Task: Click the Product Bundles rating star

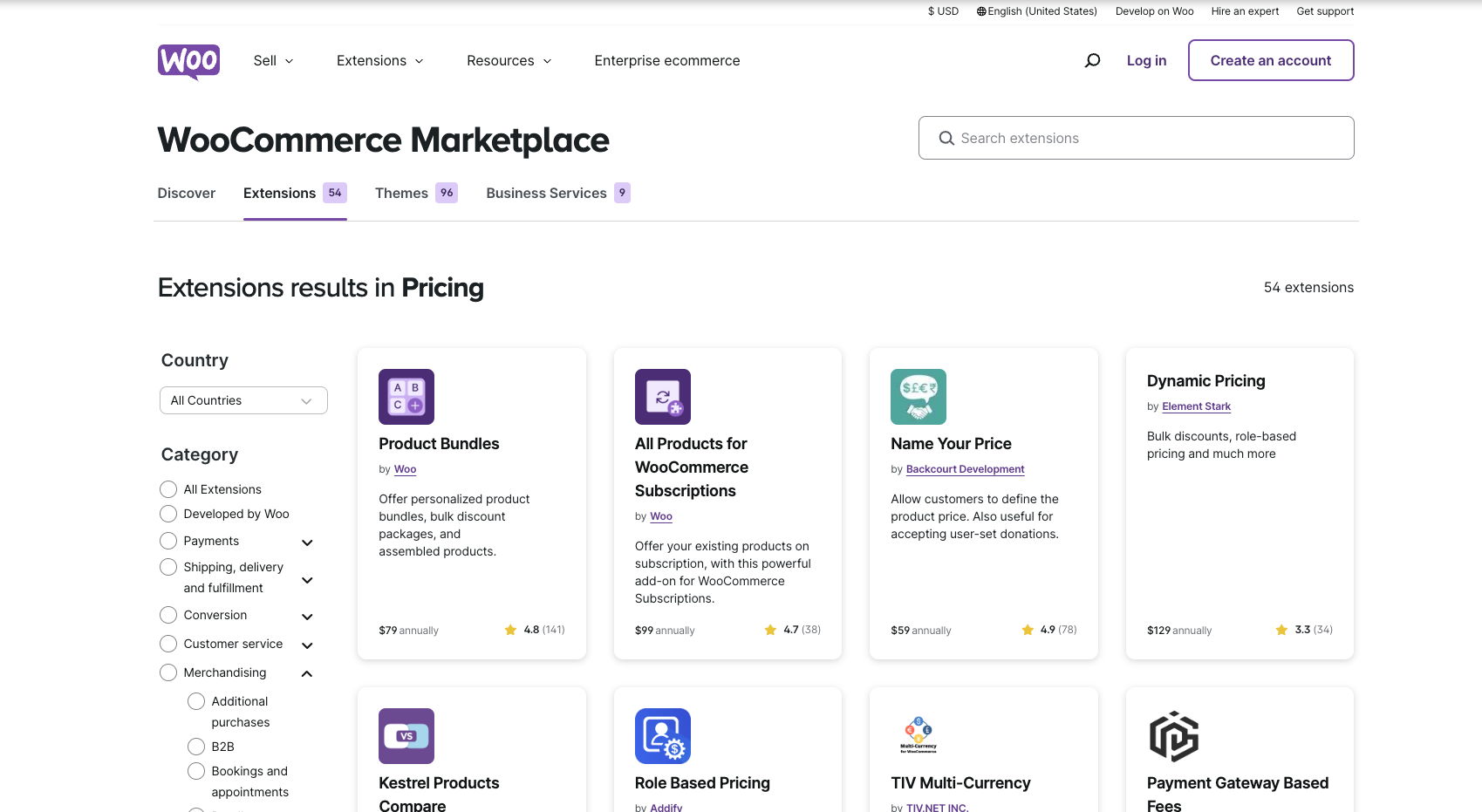Action: pos(510,630)
